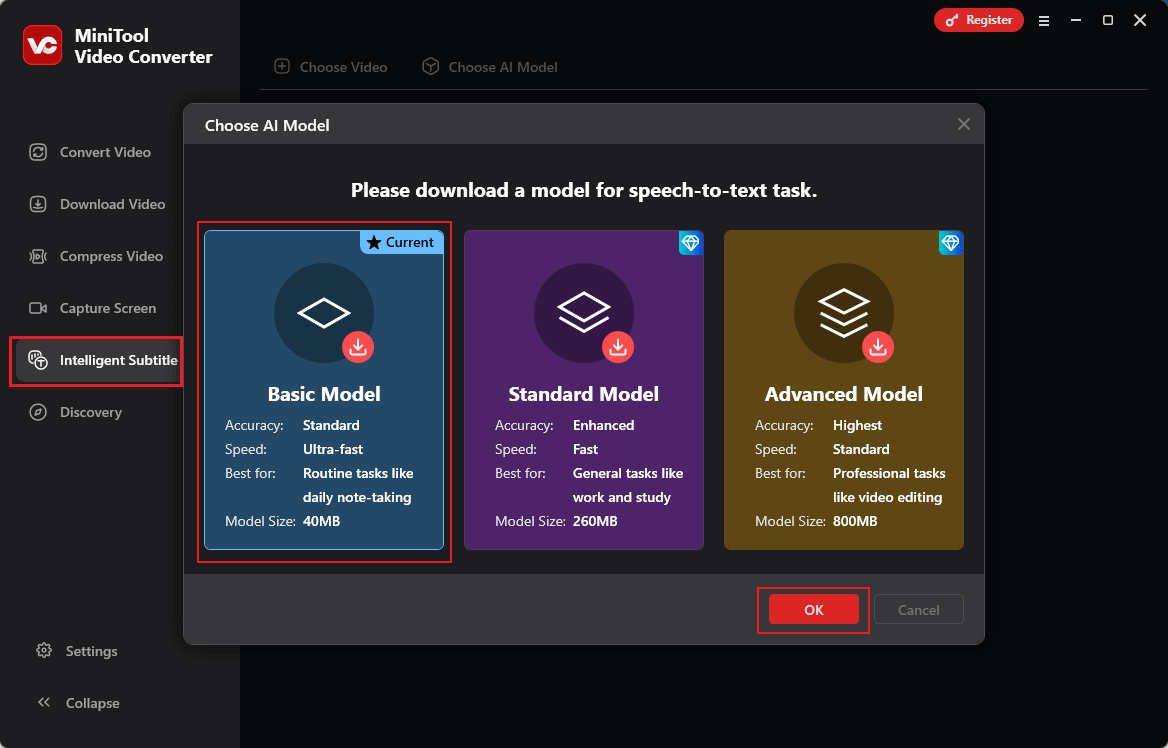1168x748 pixels.
Task: Select the Standard Model title
Action: [583, 393]
